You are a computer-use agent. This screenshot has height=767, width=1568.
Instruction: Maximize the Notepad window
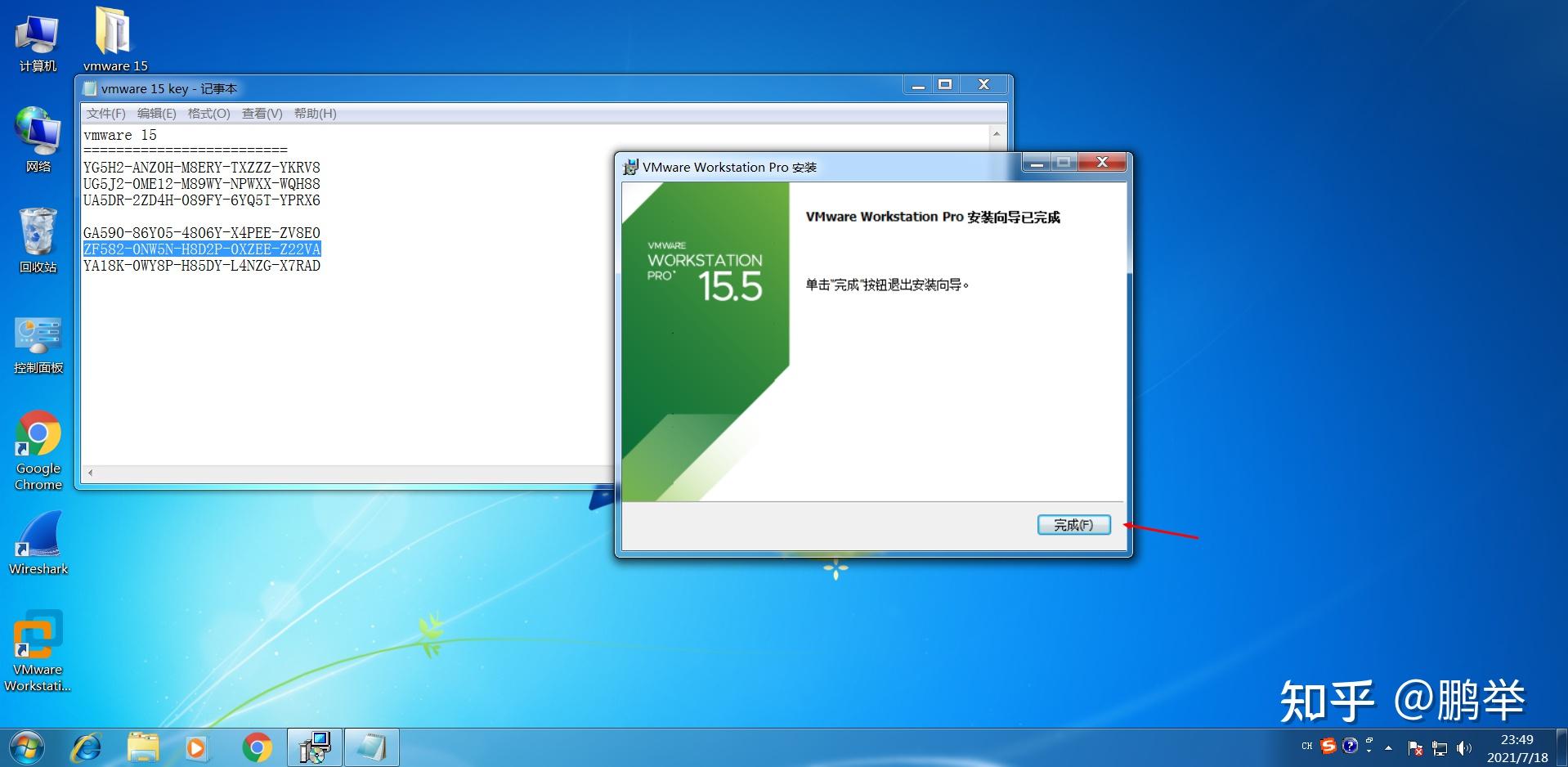(x=945, y=84)
